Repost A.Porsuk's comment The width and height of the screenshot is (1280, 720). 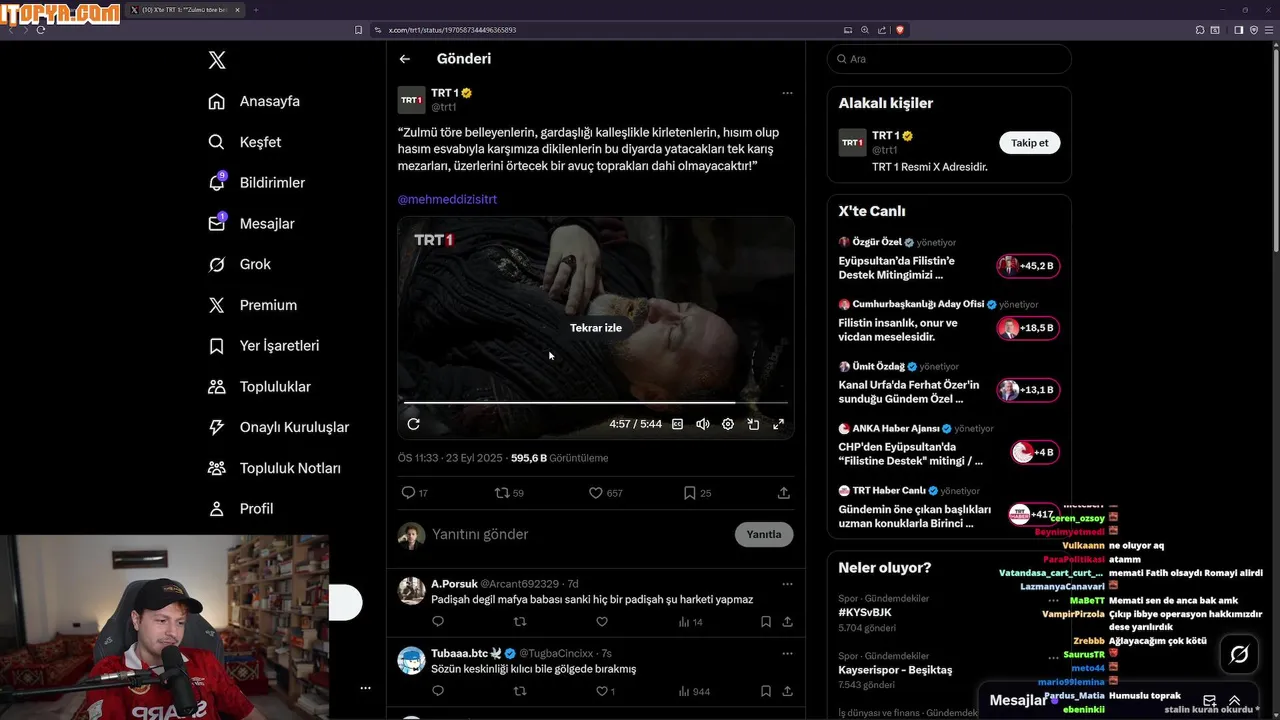pyautogui.click(x=520, y=622)
